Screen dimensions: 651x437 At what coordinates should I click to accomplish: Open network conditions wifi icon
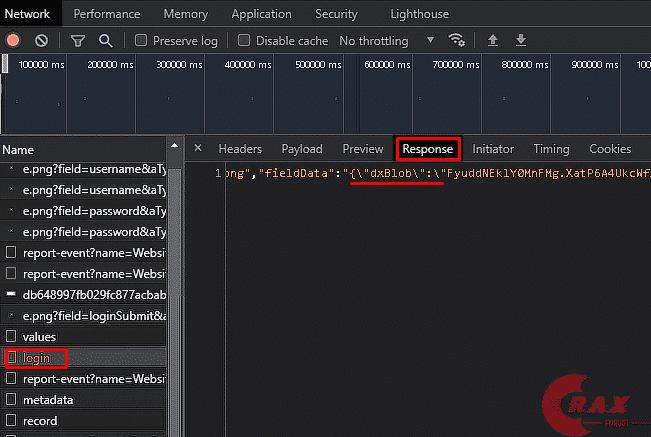pos(456,40)
